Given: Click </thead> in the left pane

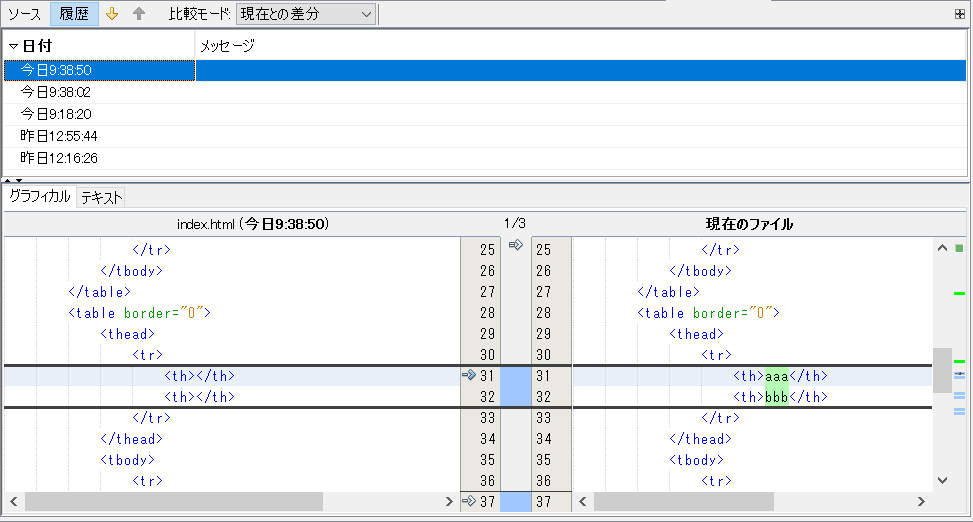Looking at the screenshot, I should [132, 439].
